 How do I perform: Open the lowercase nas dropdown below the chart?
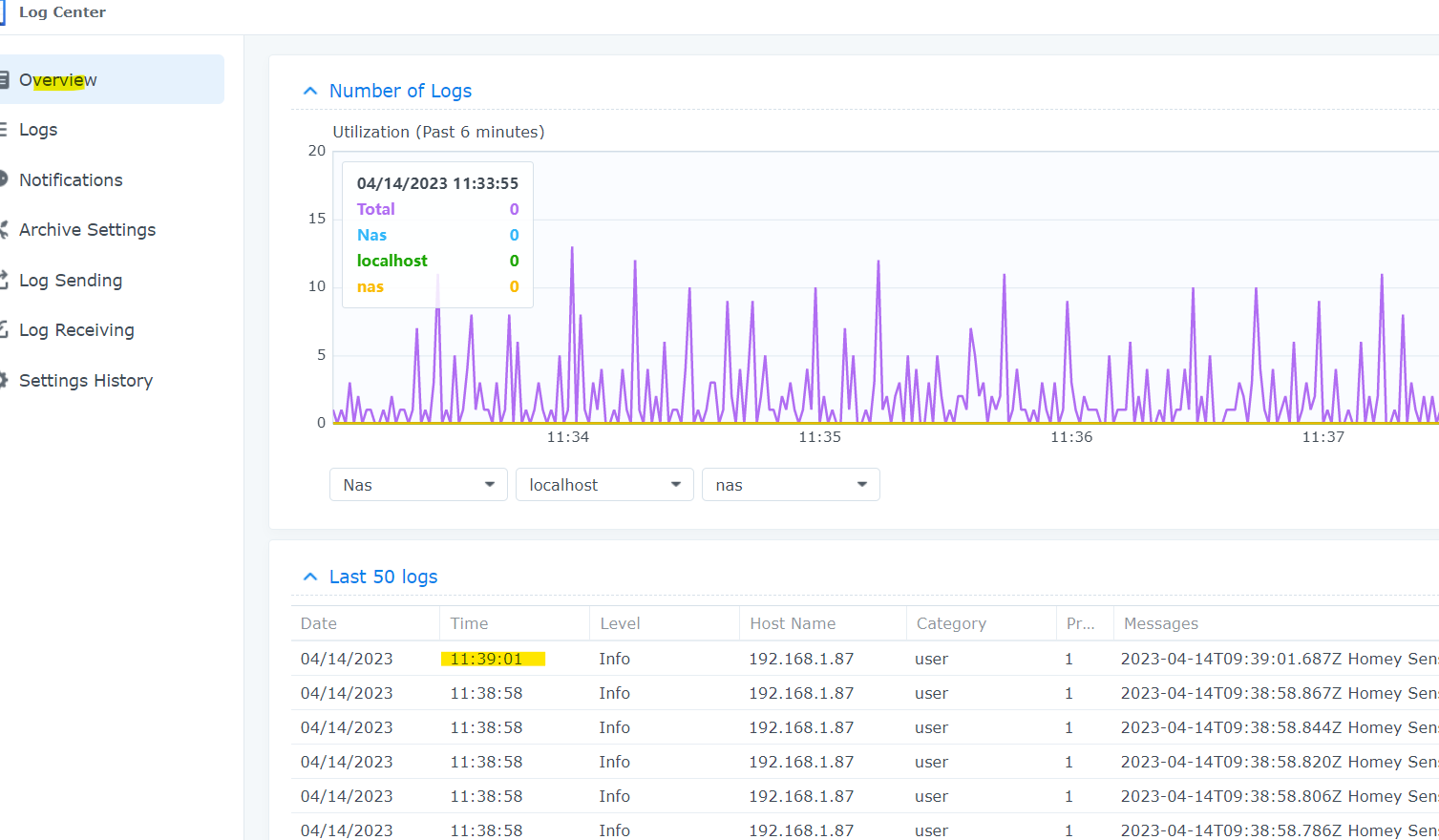coord(791,484)
